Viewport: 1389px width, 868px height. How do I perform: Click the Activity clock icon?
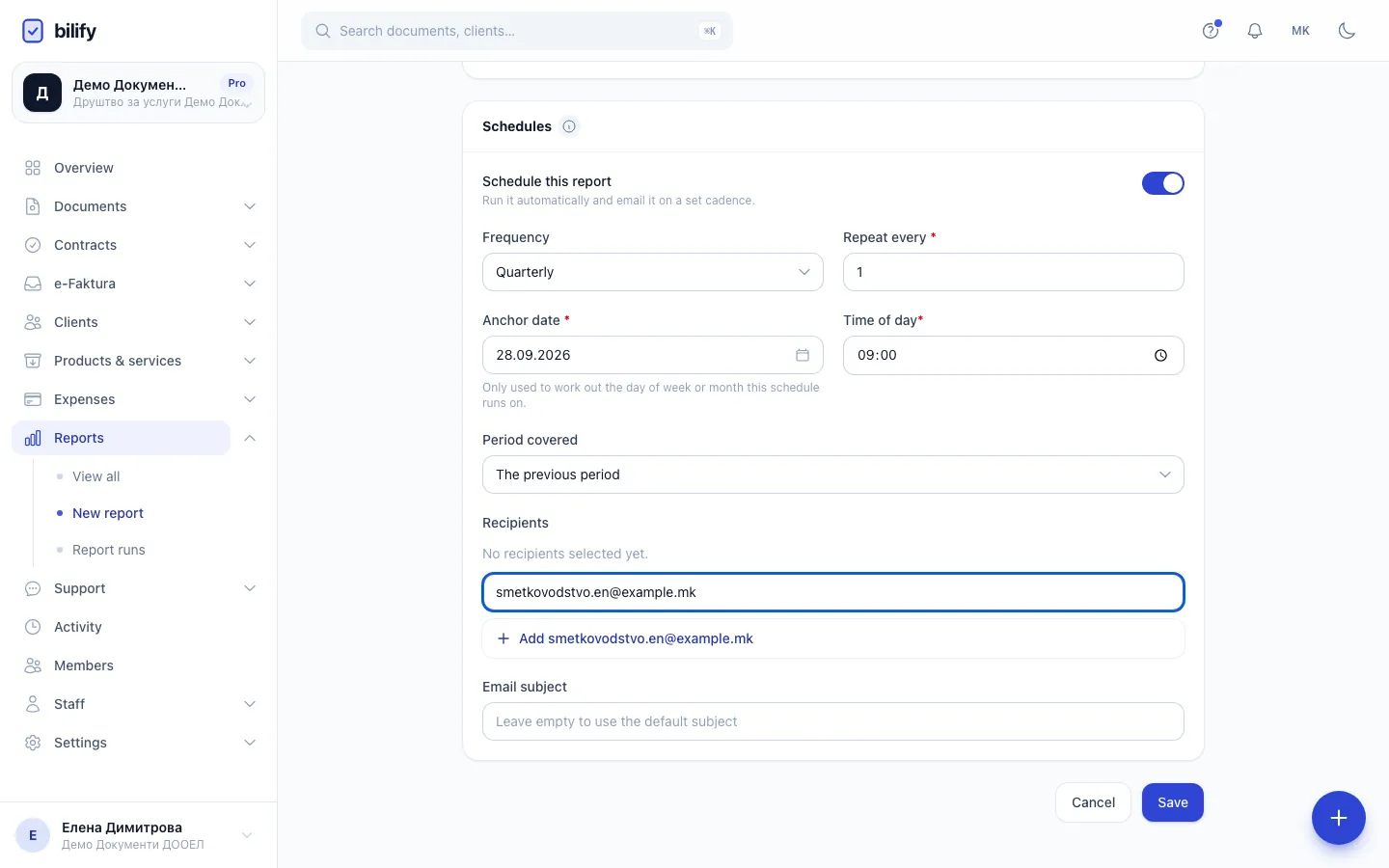click(x=33, y=627)
